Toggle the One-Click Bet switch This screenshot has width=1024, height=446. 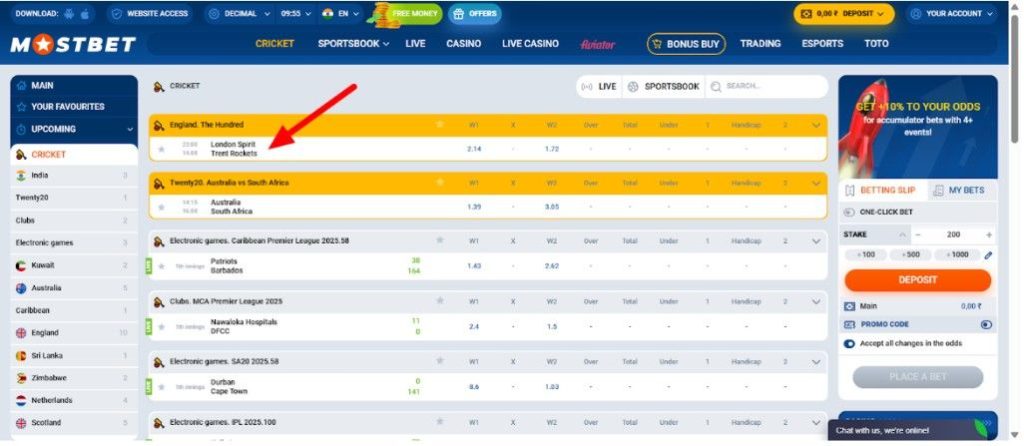point(849,212)
